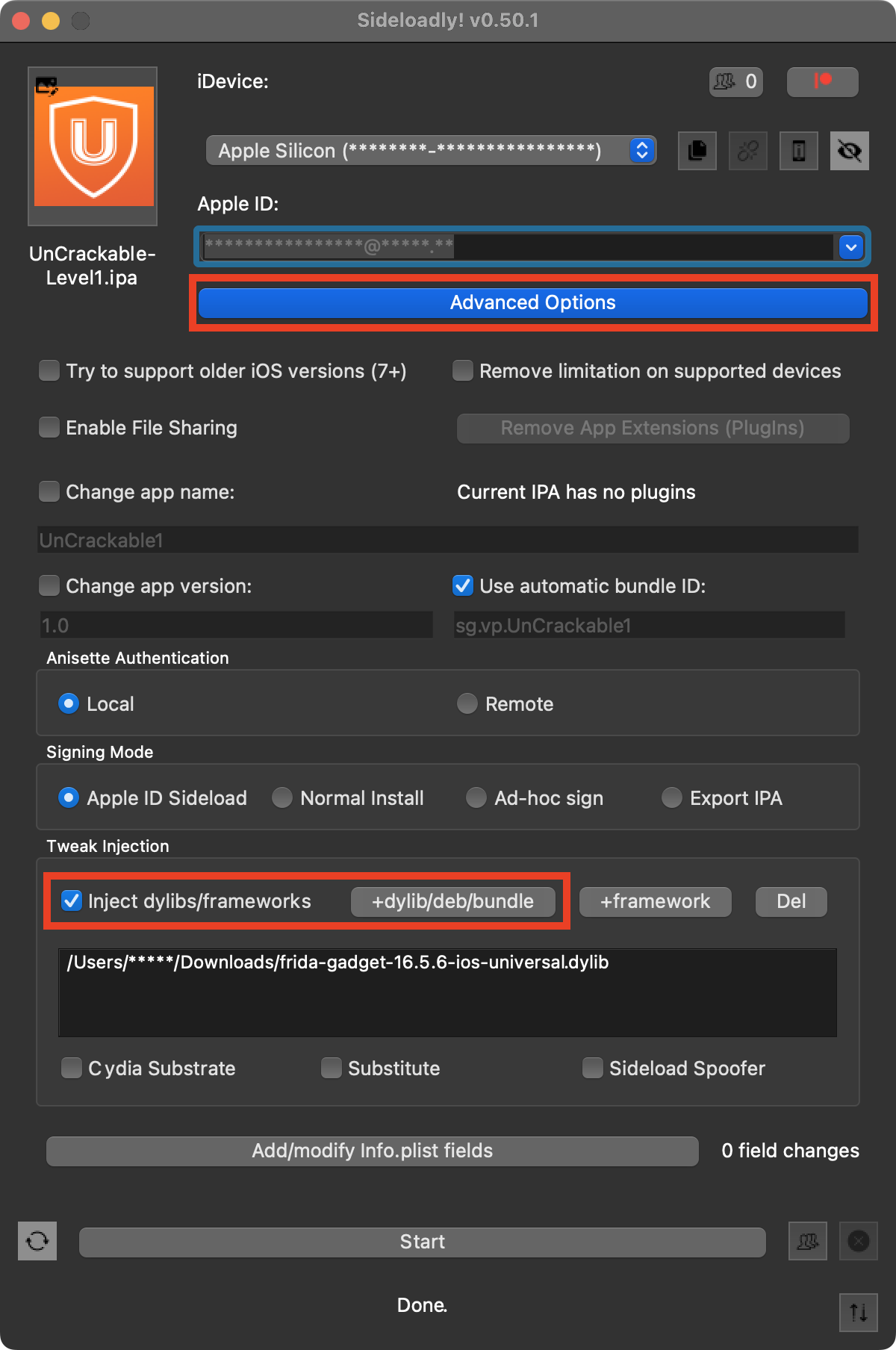Click the UnCrackable-Level1.ipa app thumbnail
This screenshot has height=1350, width=896.
click(x=93, y=146)
